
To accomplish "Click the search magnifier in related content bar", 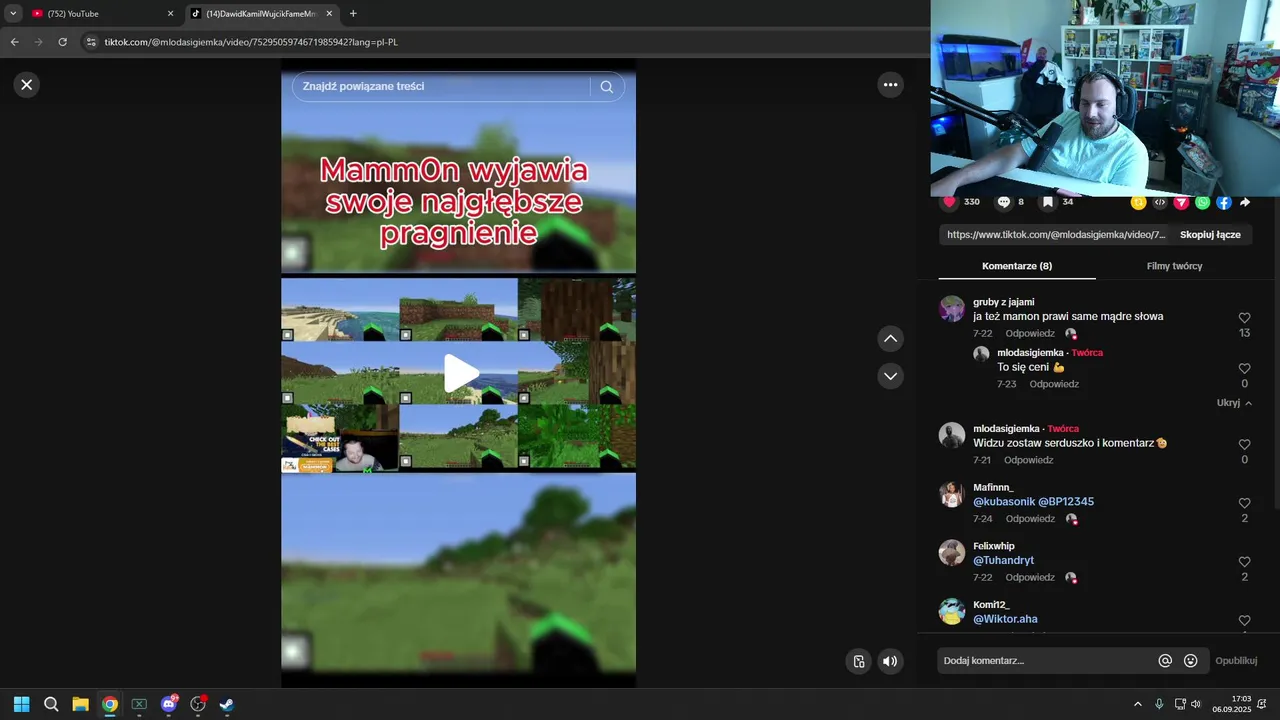I will [x=606, y=87].
